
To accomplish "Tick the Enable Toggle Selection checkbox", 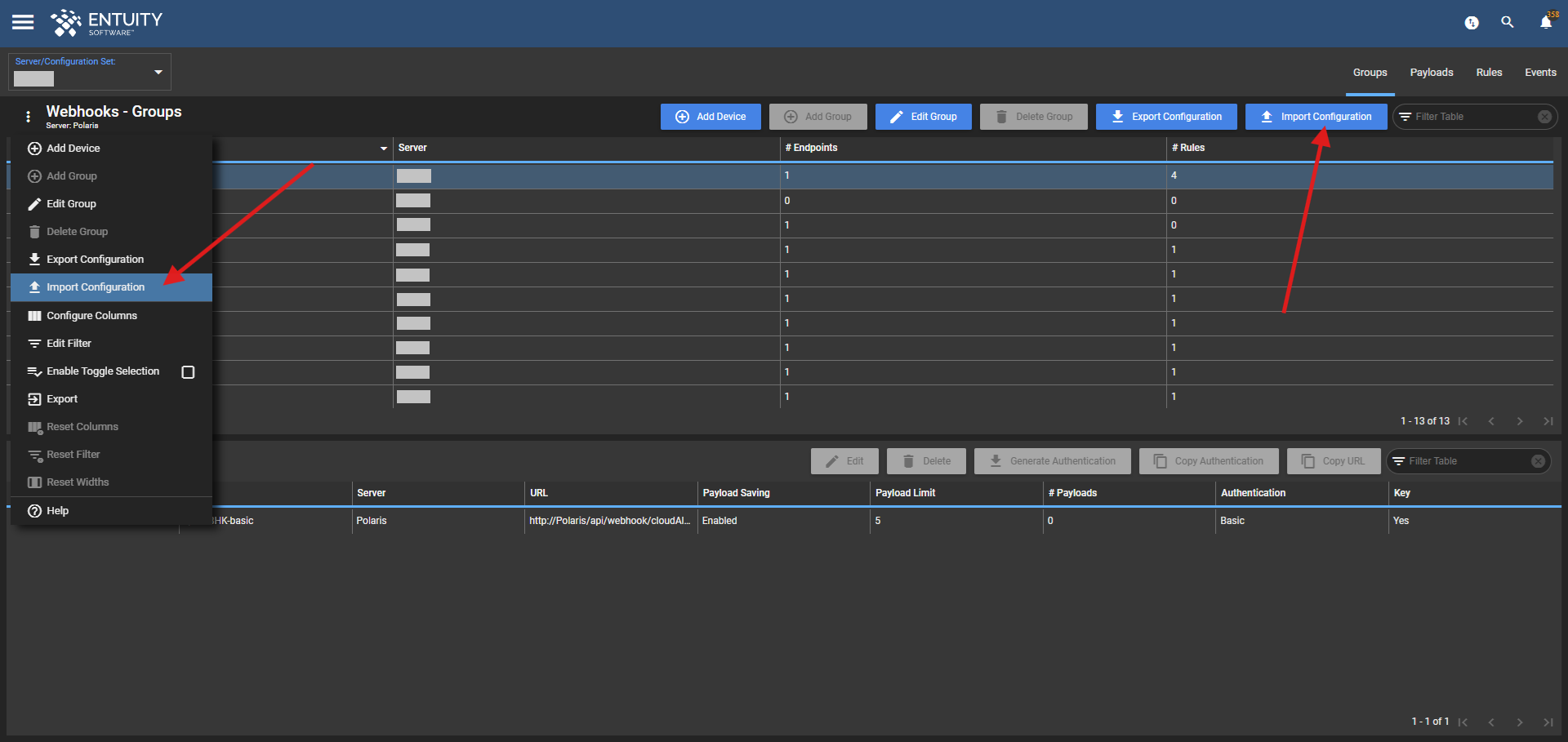I will [x=188, y=372].
